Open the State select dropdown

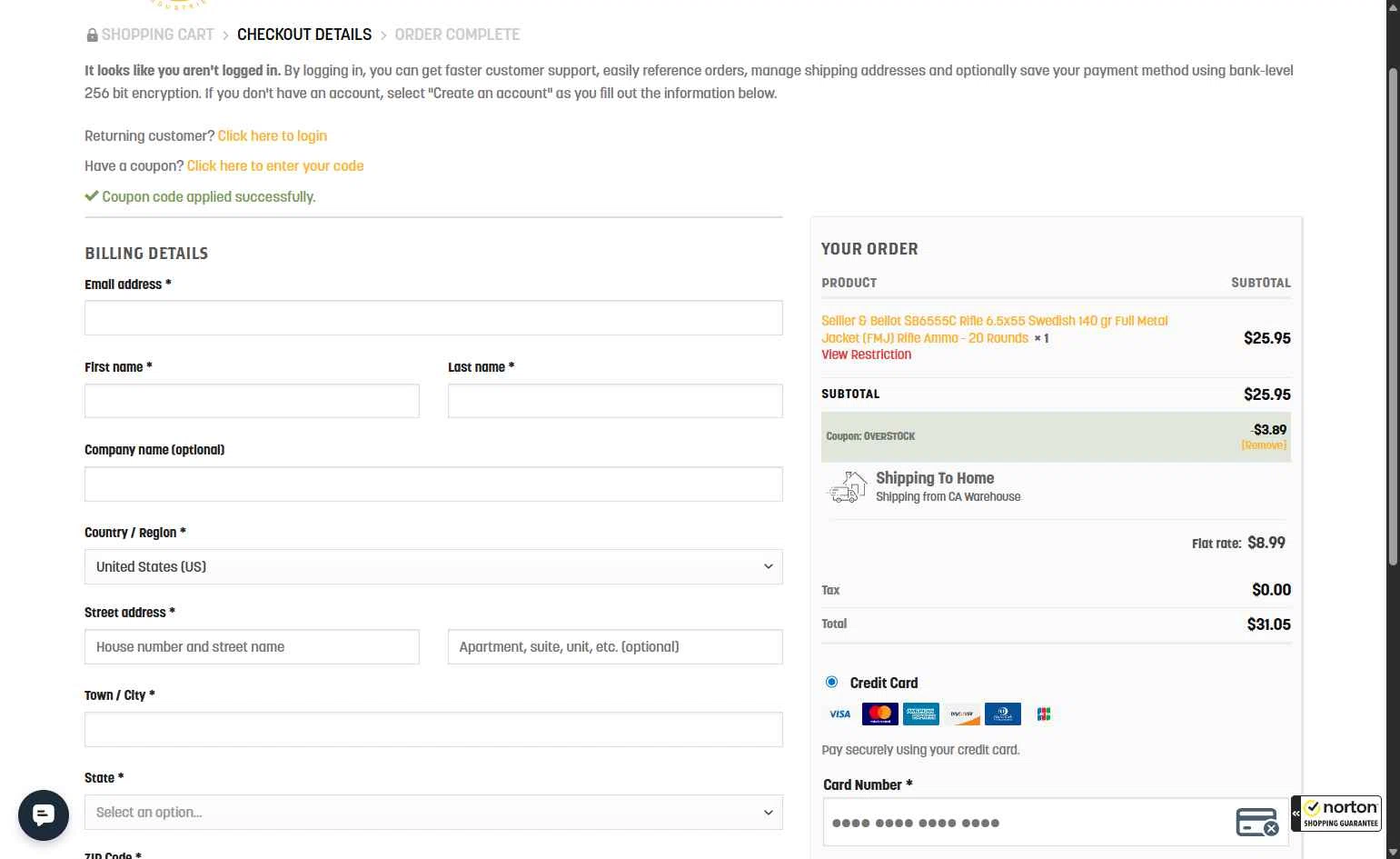(x=433, y=813)
